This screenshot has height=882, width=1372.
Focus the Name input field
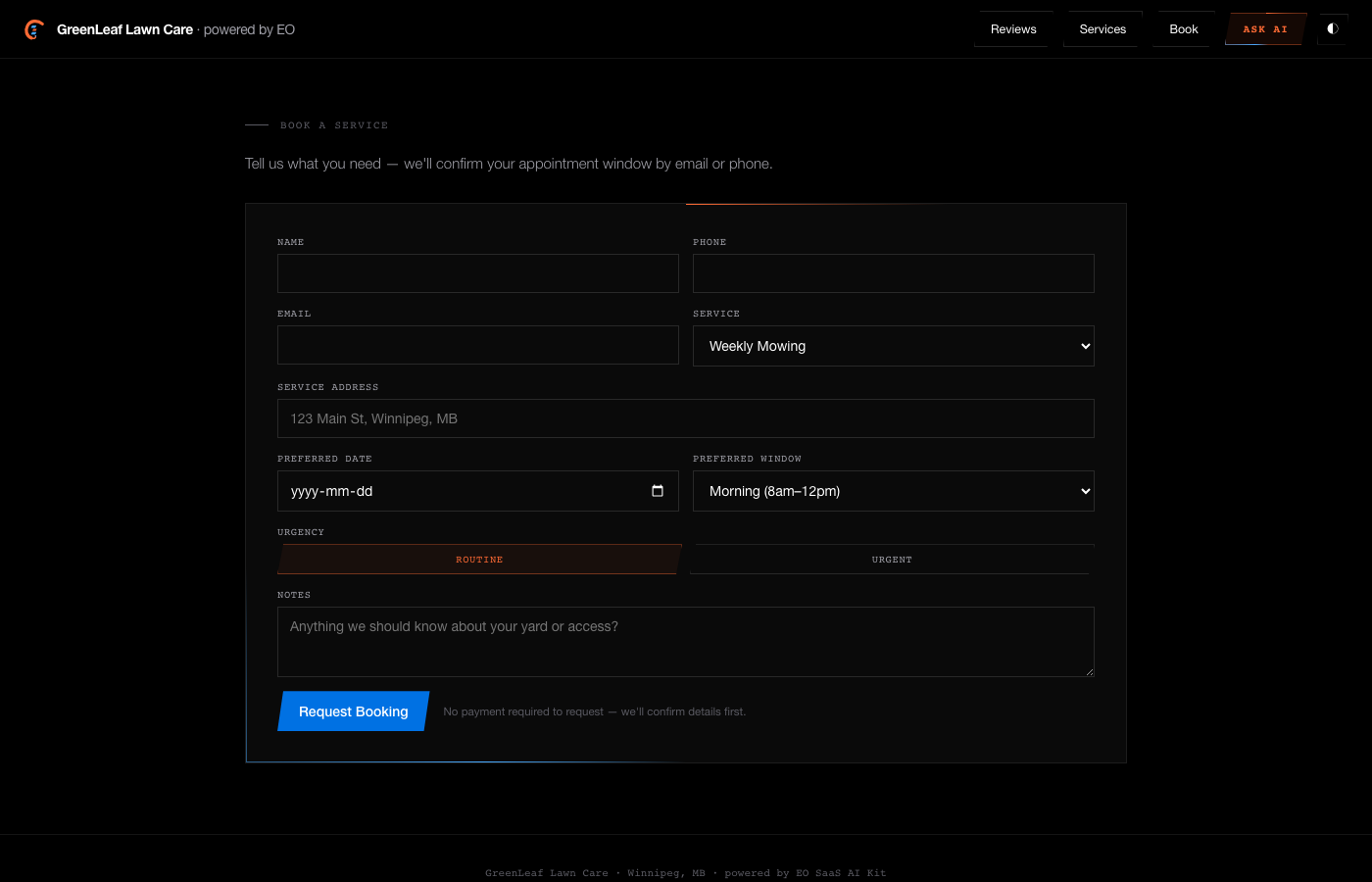[478, 273]
